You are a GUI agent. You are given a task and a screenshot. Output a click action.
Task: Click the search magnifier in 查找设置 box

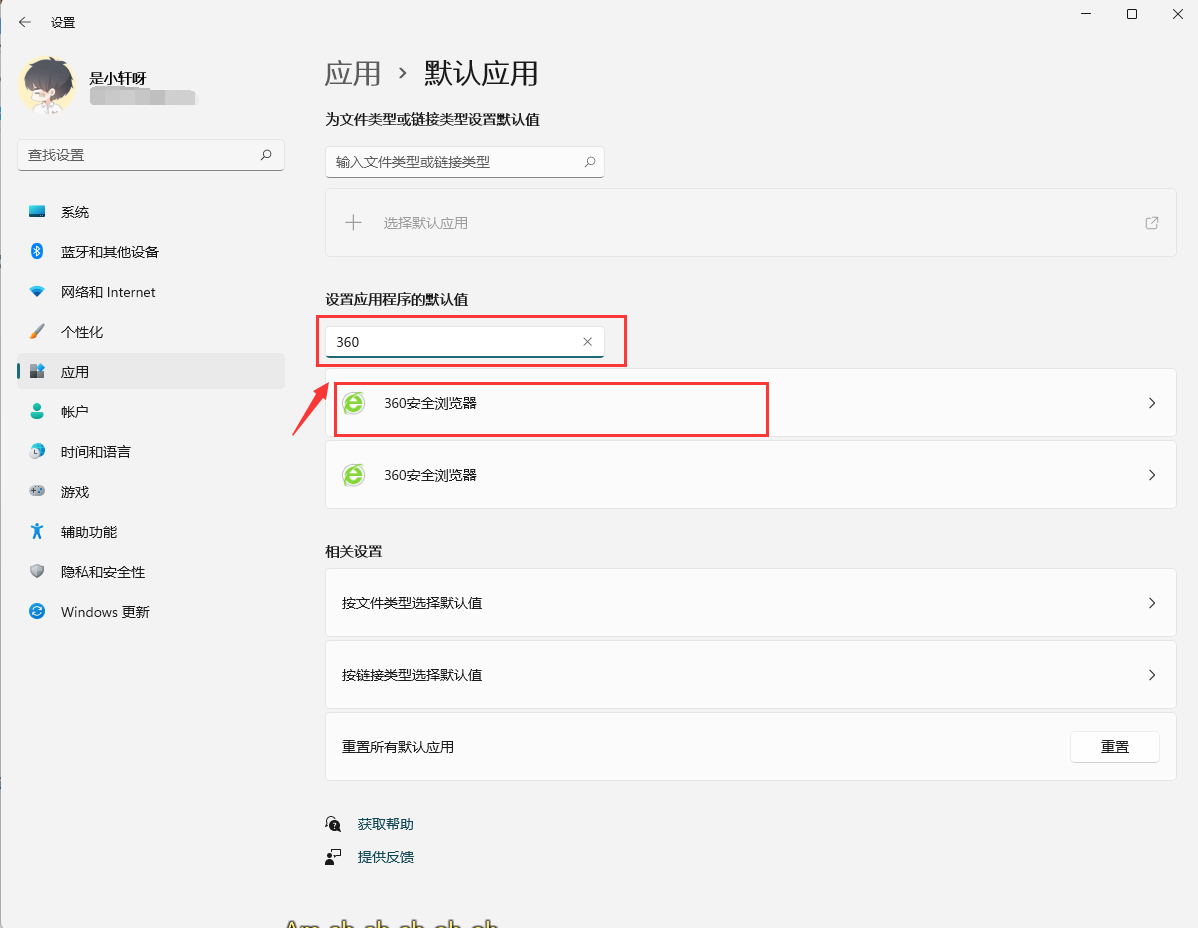(x=266, y=155)
